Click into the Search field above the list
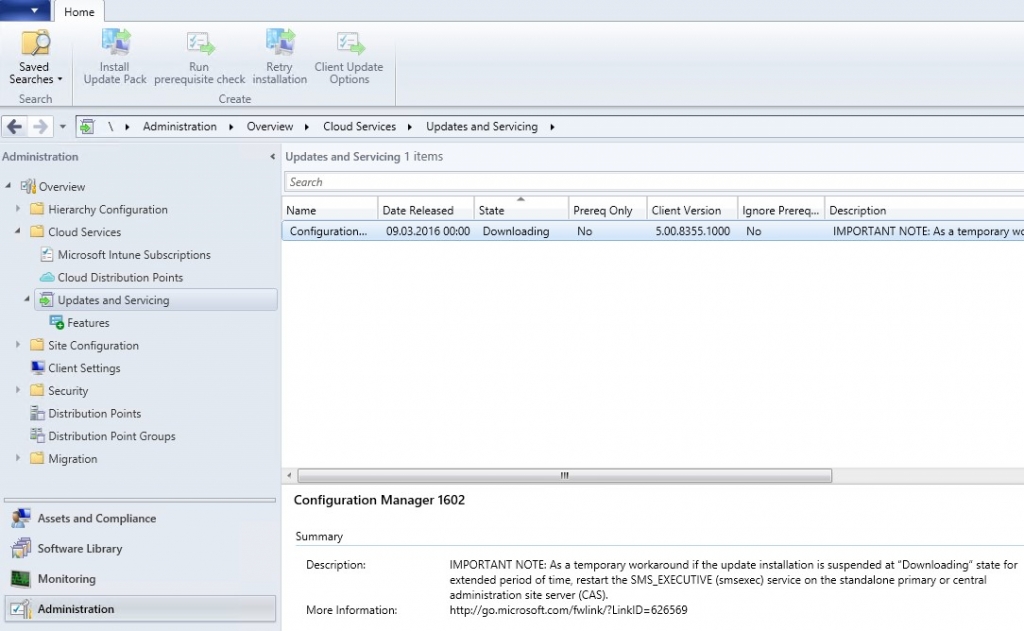 click(653, 182)
